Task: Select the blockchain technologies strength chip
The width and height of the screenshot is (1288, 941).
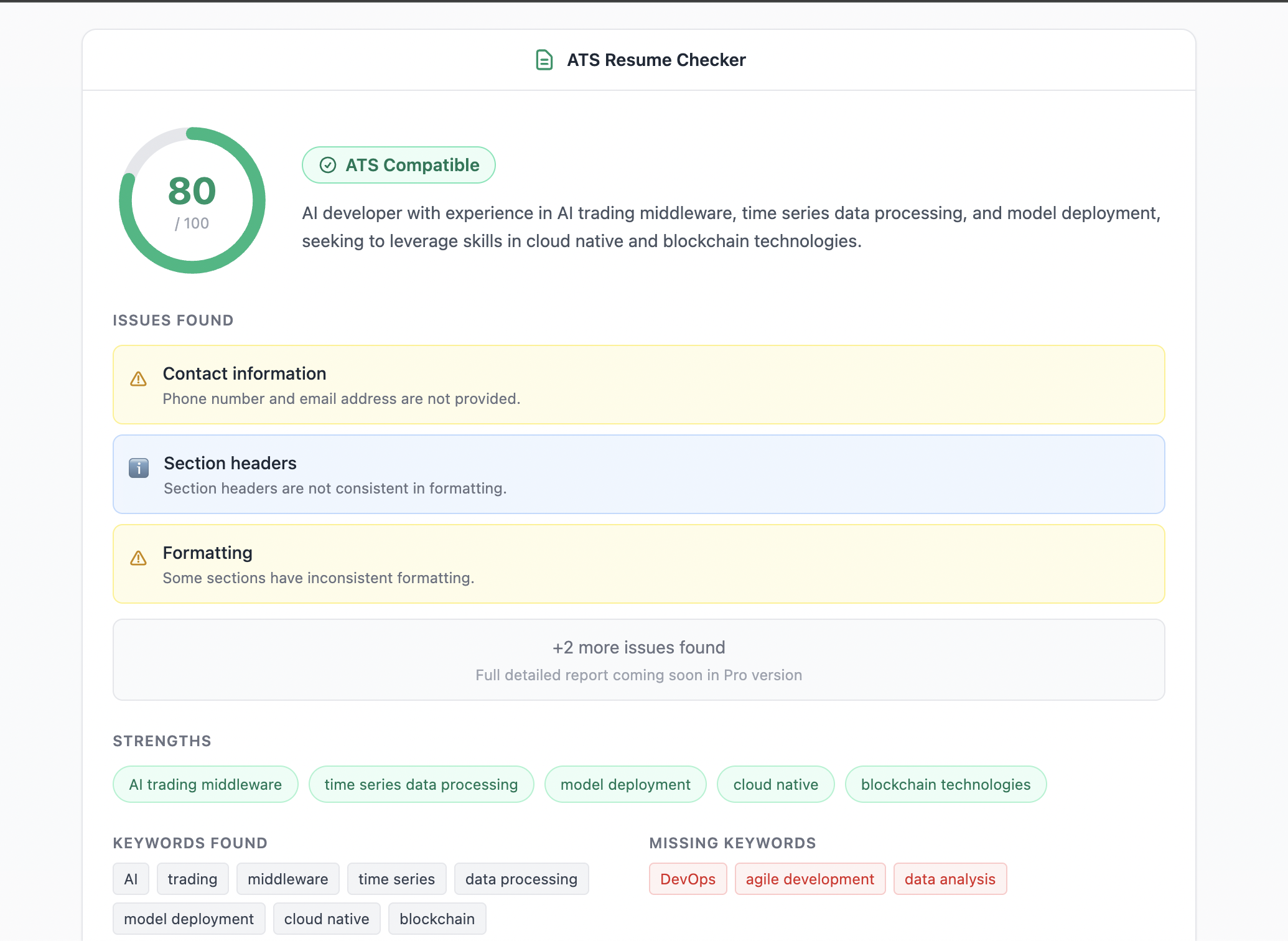Action: 945,784
